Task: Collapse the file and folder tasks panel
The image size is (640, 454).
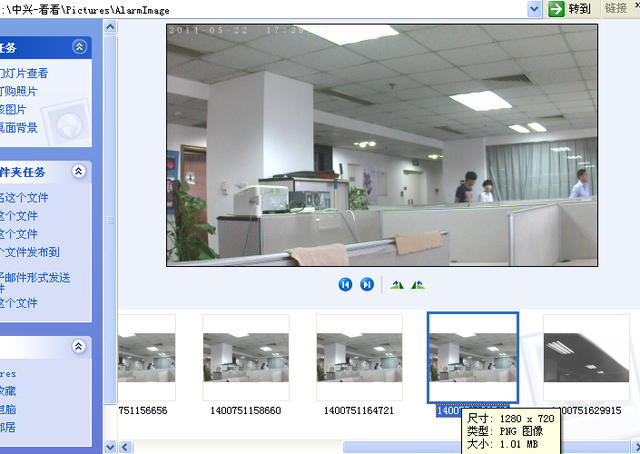Action: [79, 172]
